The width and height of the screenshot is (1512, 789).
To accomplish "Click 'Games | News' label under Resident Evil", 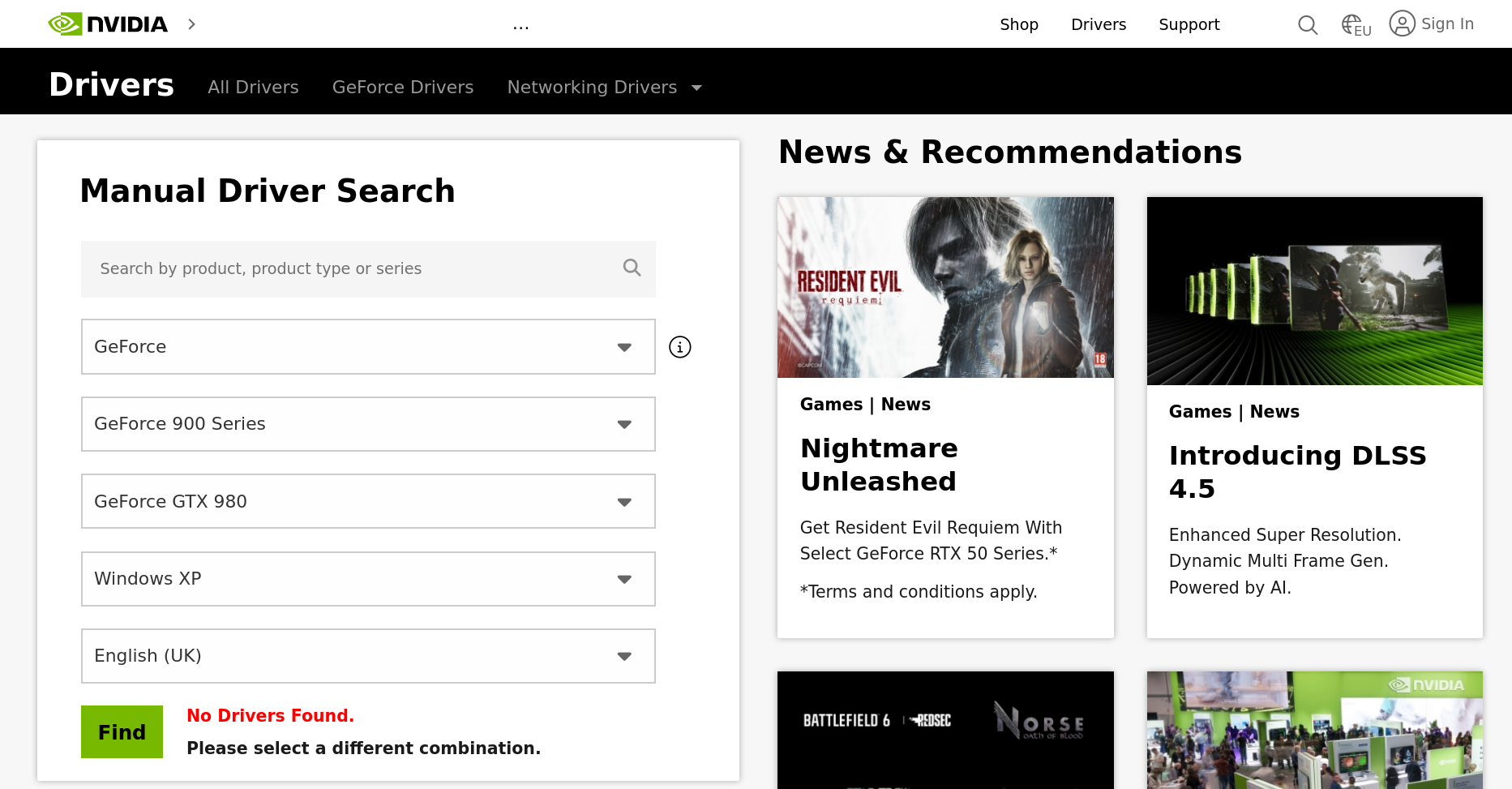I will coord(865,405).
